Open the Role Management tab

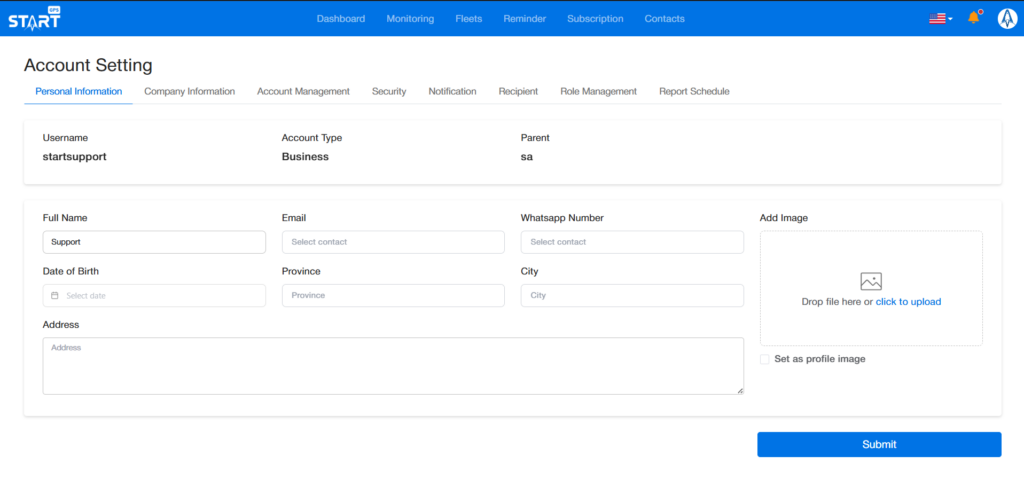598,91
